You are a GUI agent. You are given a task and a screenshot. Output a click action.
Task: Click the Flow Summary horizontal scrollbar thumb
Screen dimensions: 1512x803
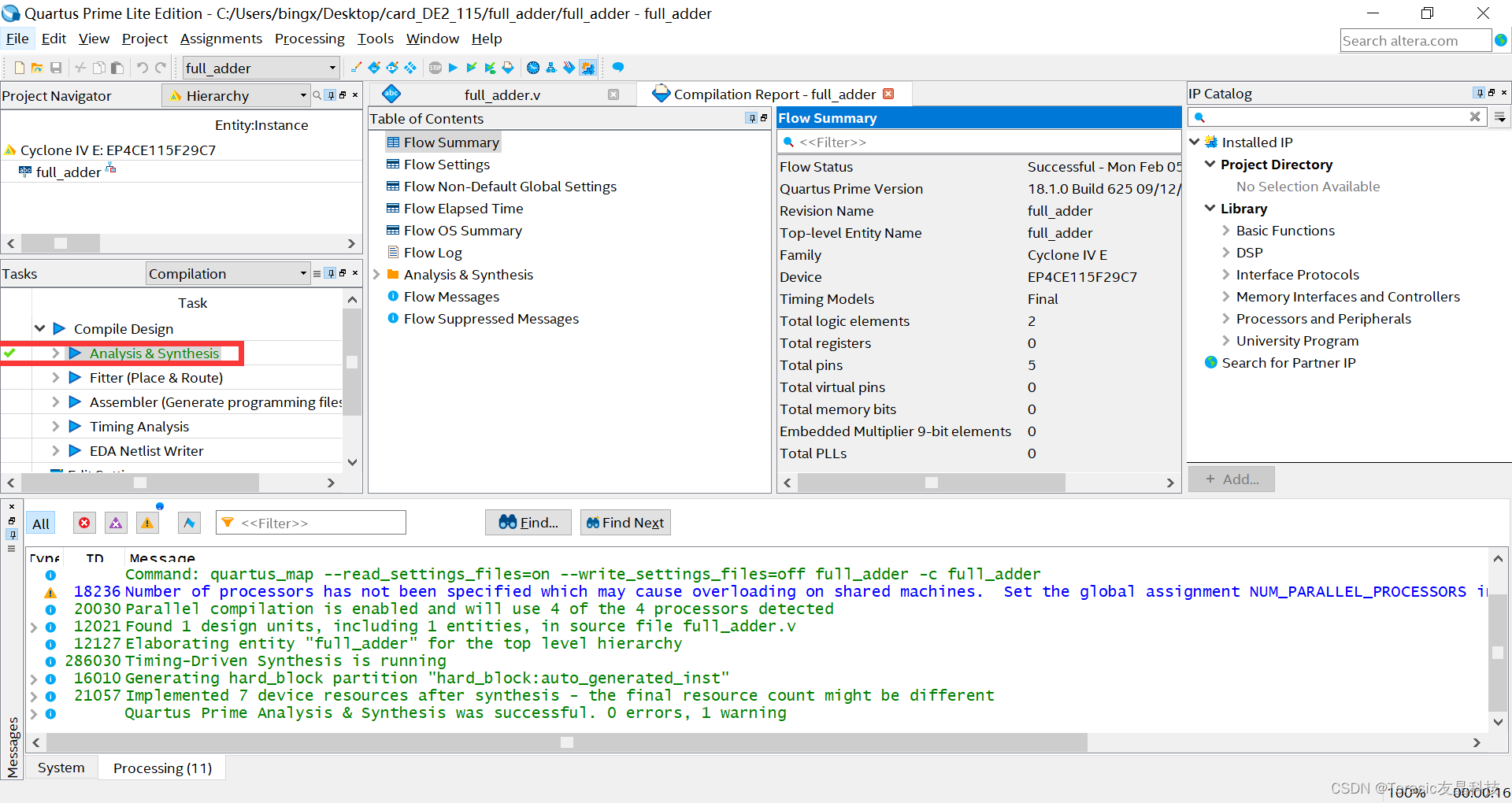coord(932,483)
